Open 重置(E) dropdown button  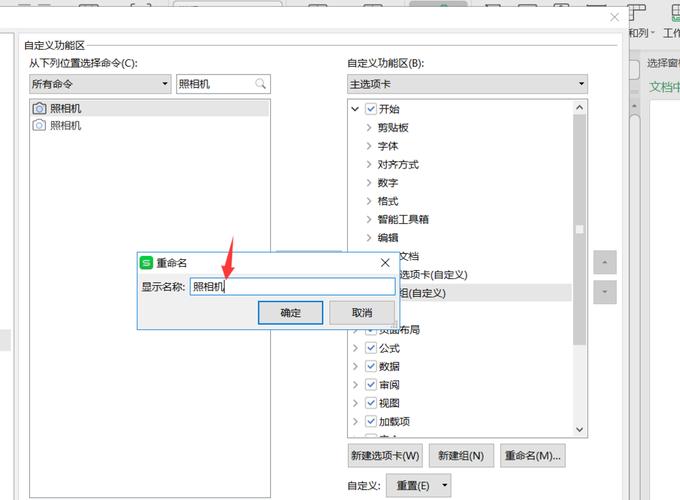pyautogui.click(x=418, y=485)
